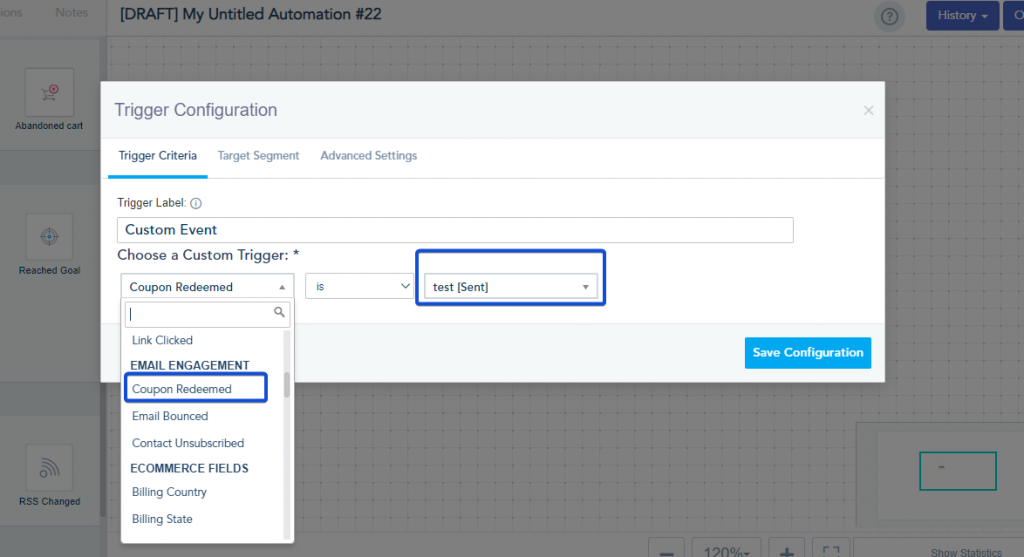
Task: Switch to the Advanced Settings tab
Action: click(x=368, y=155)
